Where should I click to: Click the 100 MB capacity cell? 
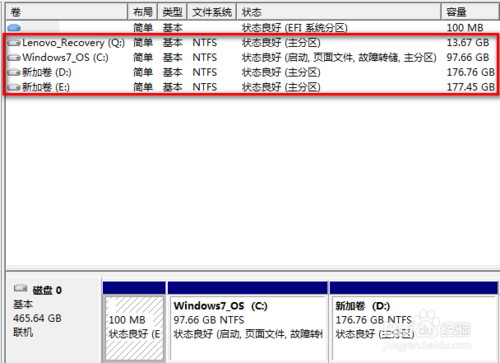(465, 28)
